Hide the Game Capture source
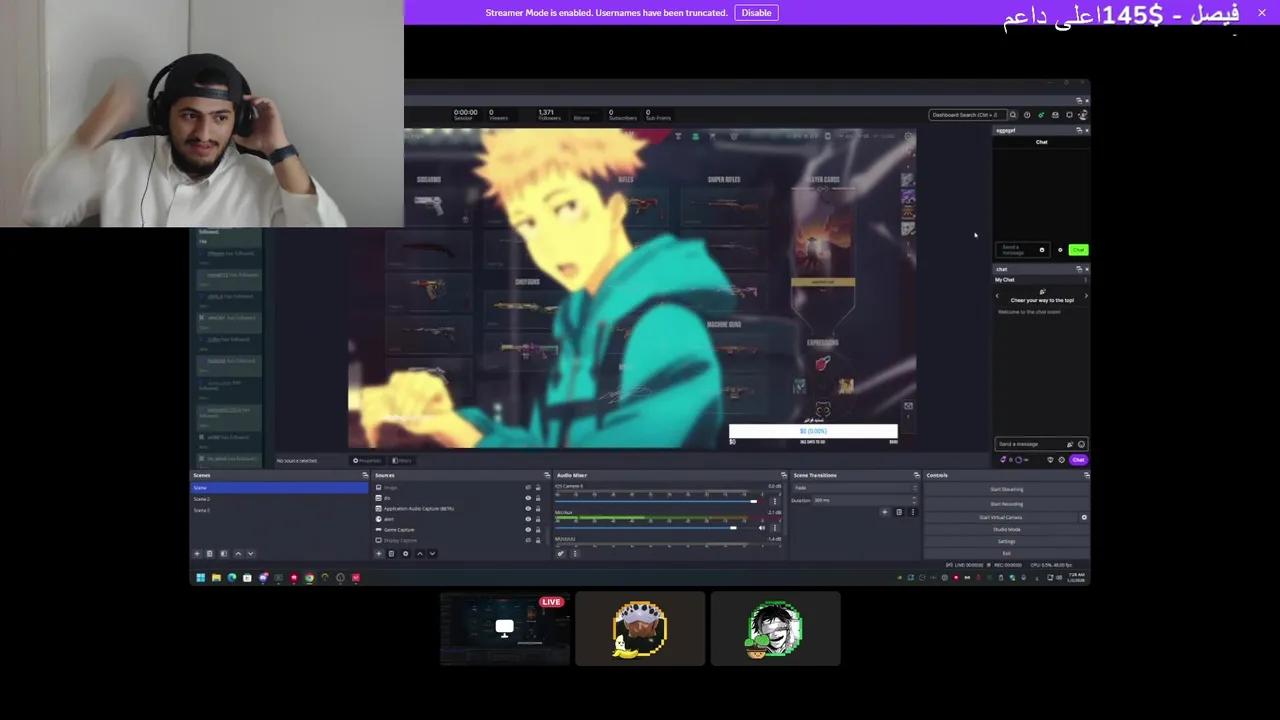This screenshot has height=720, width=1280. click(528, 530)
